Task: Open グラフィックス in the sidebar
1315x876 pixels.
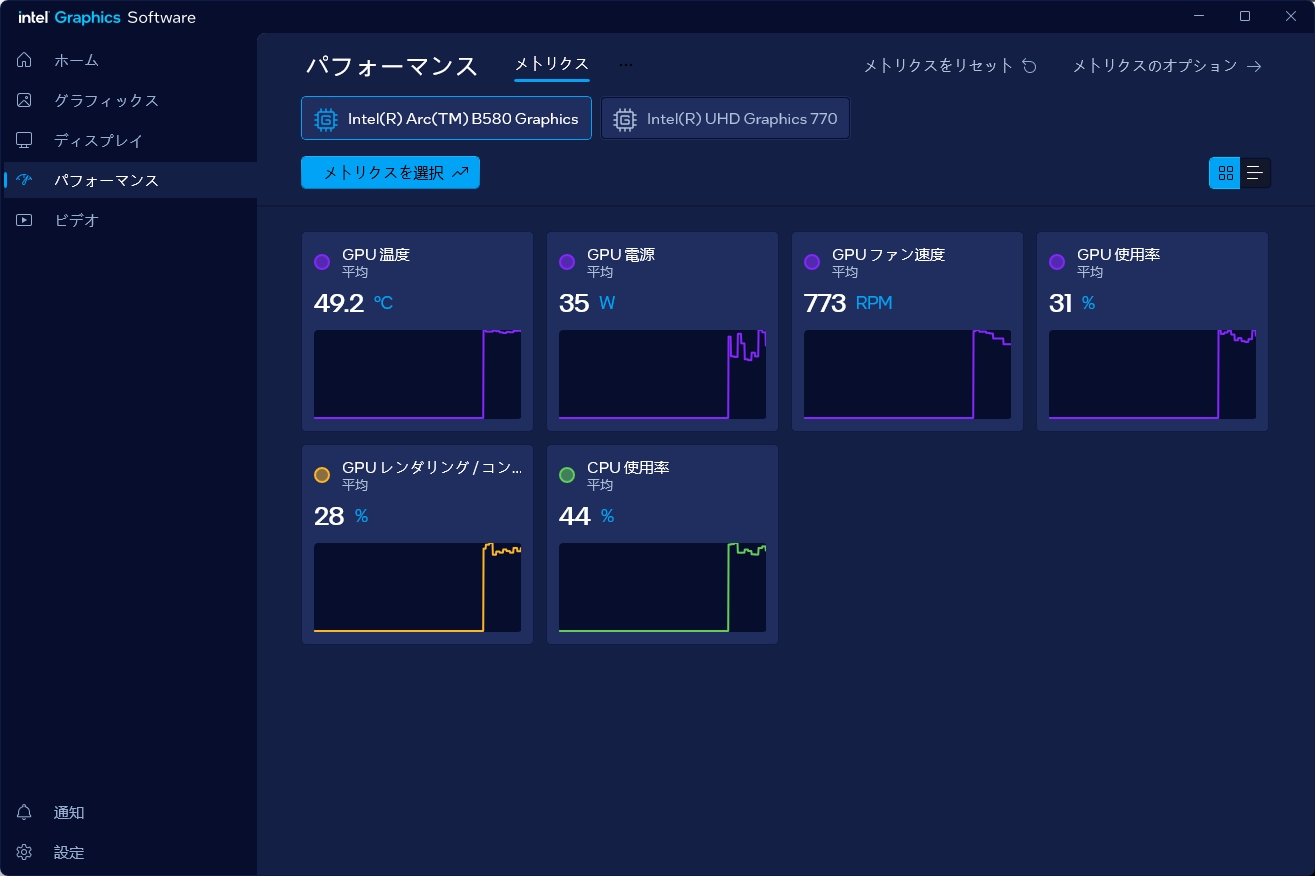Action: pos(130,100)
